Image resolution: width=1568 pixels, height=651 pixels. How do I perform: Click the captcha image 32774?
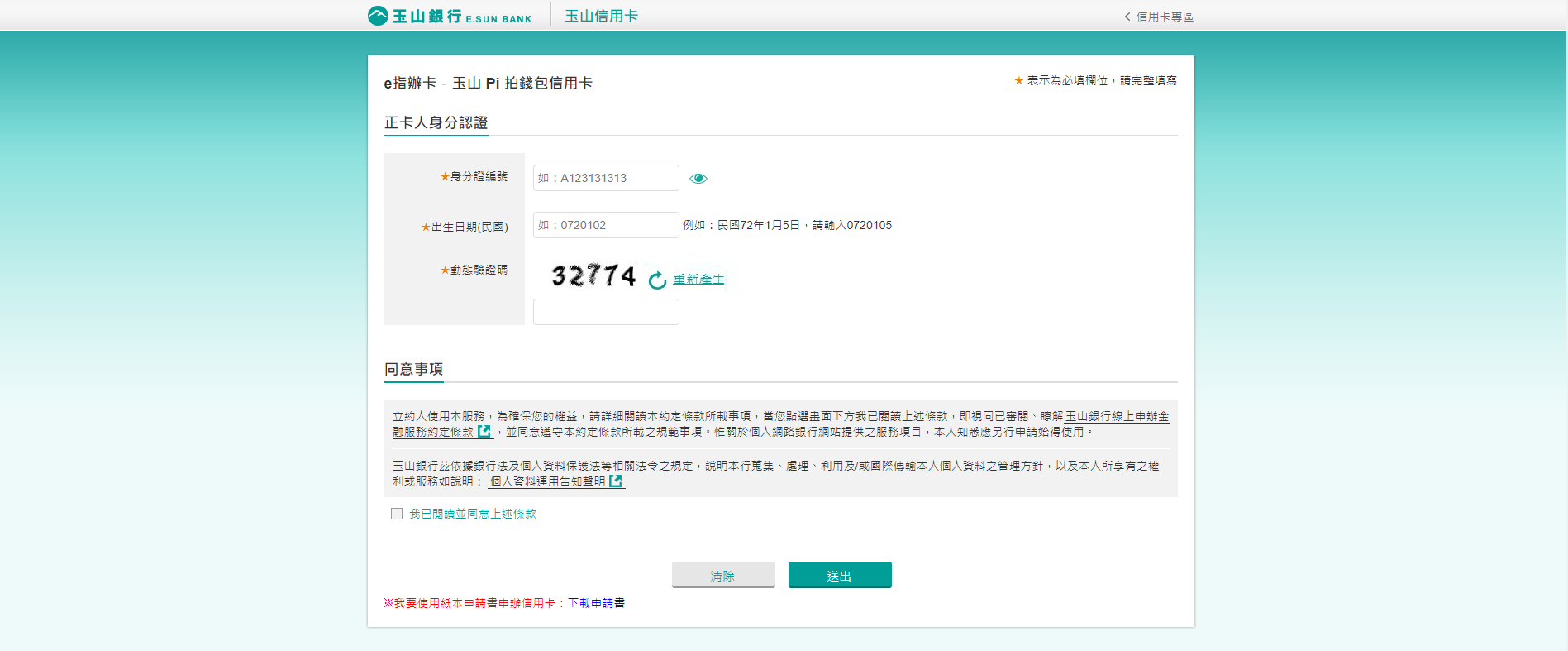[x=593, y=275]
